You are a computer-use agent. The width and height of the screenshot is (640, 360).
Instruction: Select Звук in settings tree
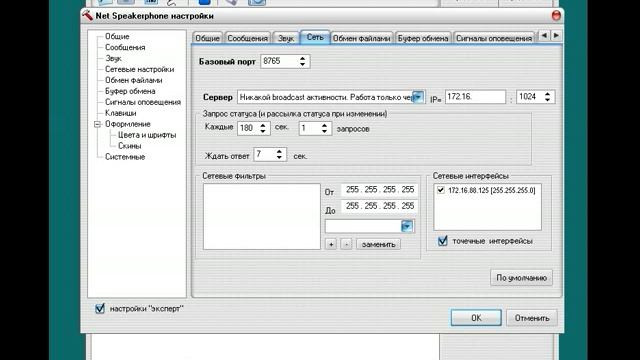tap(113, 58)
